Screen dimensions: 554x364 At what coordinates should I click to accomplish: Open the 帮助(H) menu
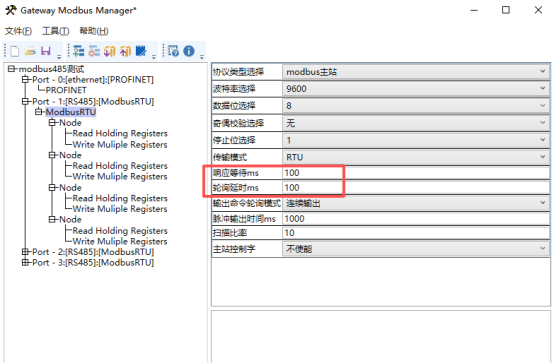click(x=94, y=31)
